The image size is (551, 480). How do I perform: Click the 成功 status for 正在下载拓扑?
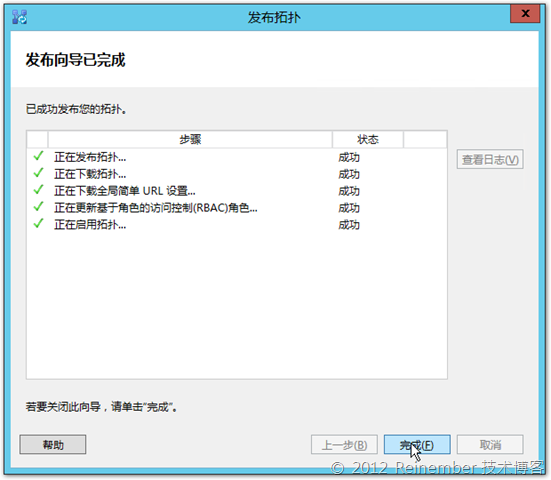[x=349, y=174]
